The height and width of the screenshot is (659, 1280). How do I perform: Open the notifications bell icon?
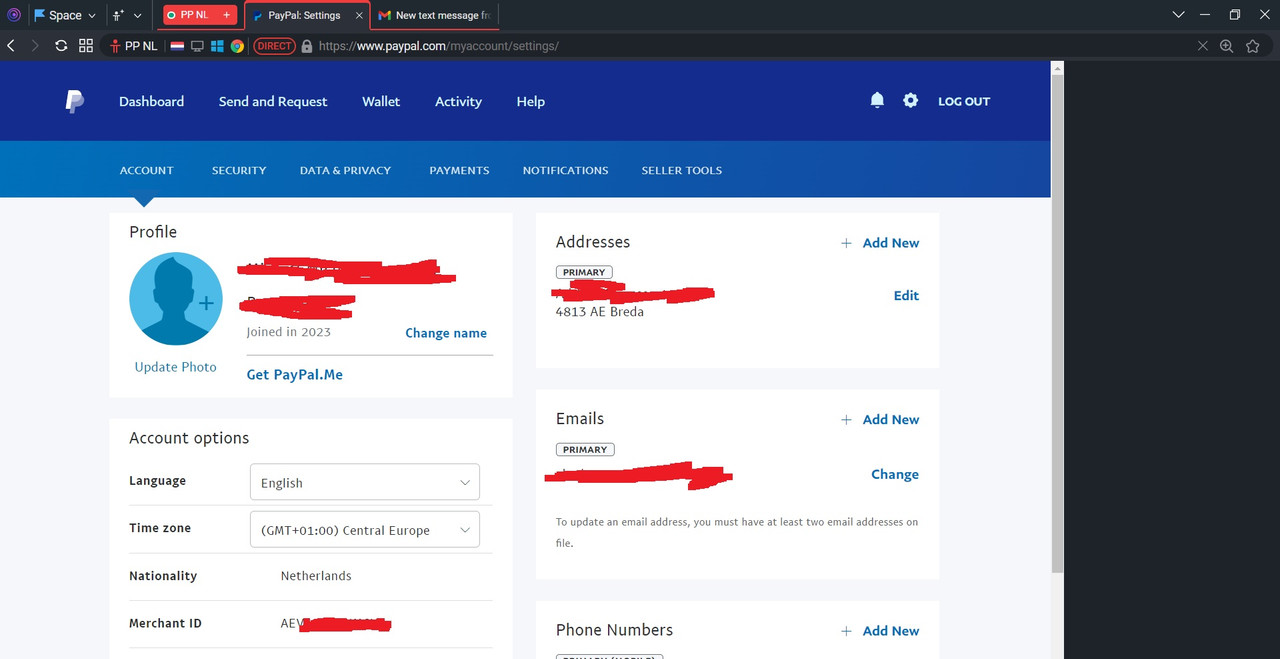click(877, 100)
